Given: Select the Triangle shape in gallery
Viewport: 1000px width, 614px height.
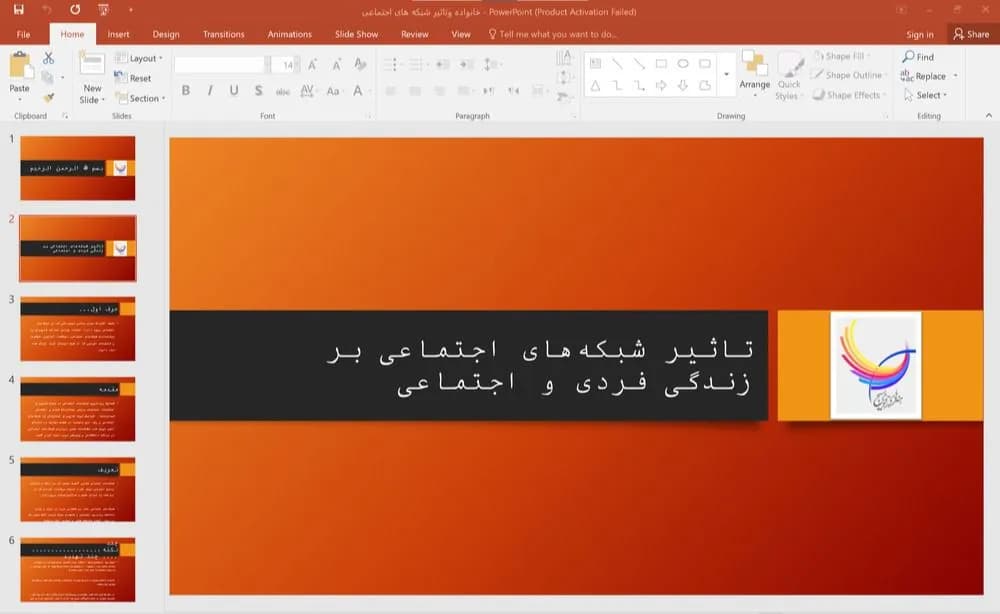Looking at the screenshot, I should point(595,85).
